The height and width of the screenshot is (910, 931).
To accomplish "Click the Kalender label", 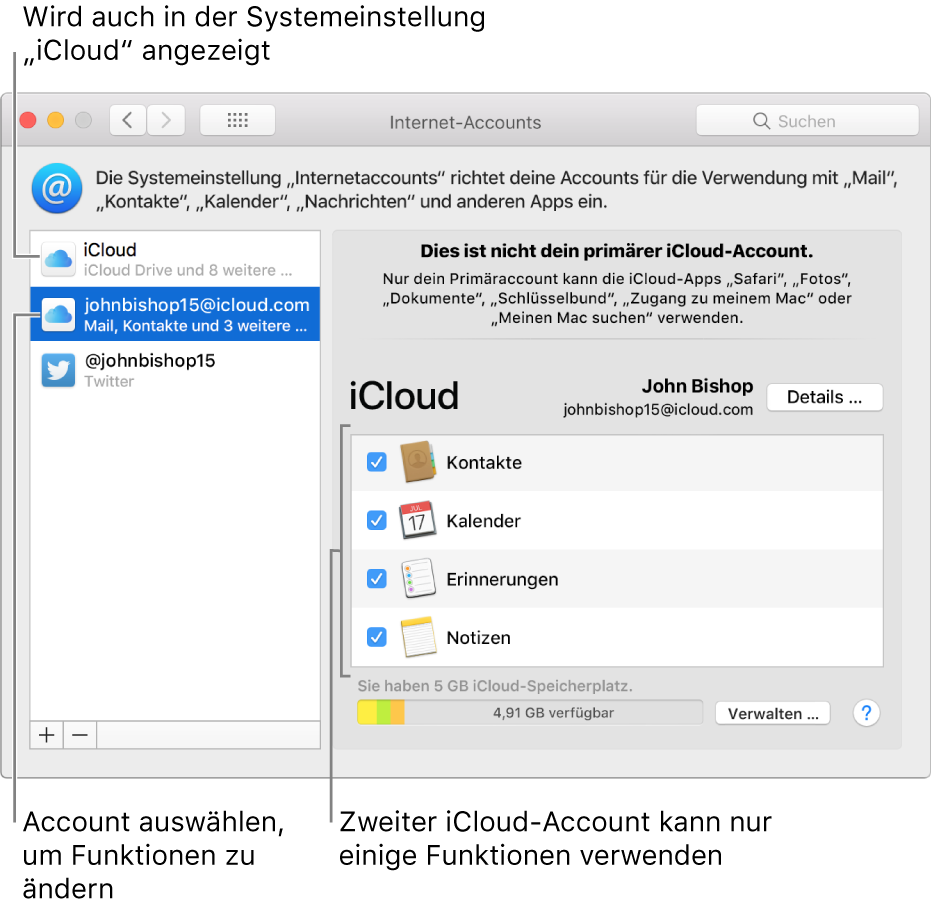I will click(x=483, y=521).
